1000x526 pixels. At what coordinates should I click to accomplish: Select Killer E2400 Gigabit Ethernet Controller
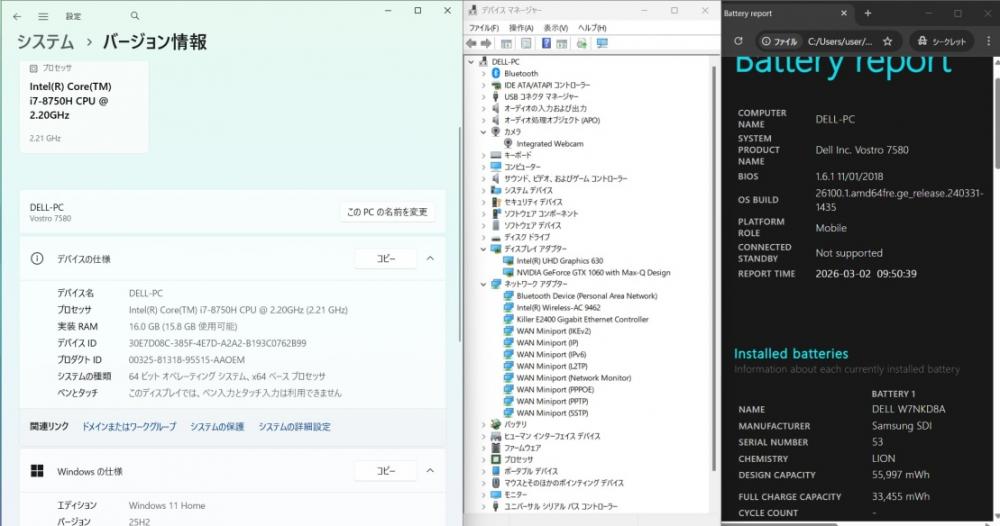[x=582, y=319]
